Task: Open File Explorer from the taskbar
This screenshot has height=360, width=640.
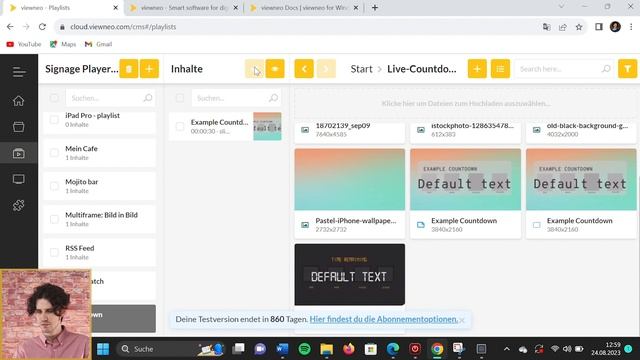Action: pyautogui.click(x=327, y=349)
